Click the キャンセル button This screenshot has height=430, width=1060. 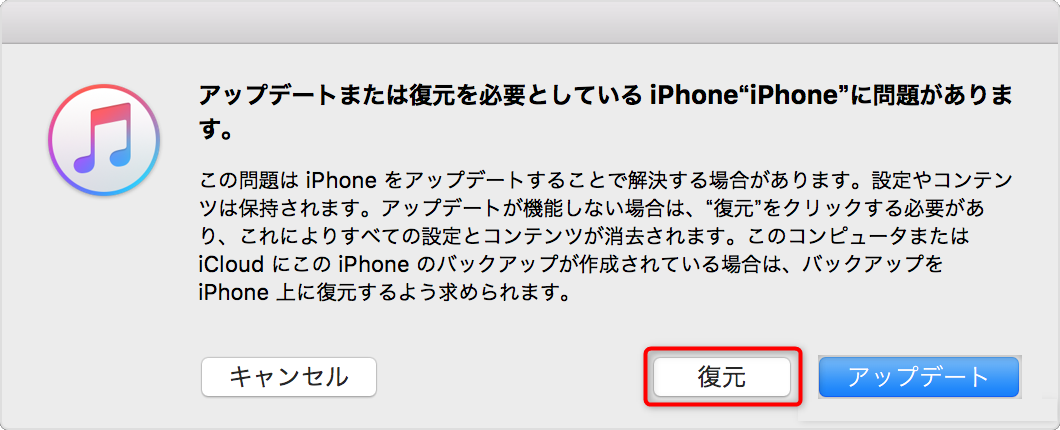tap(289, 377)
